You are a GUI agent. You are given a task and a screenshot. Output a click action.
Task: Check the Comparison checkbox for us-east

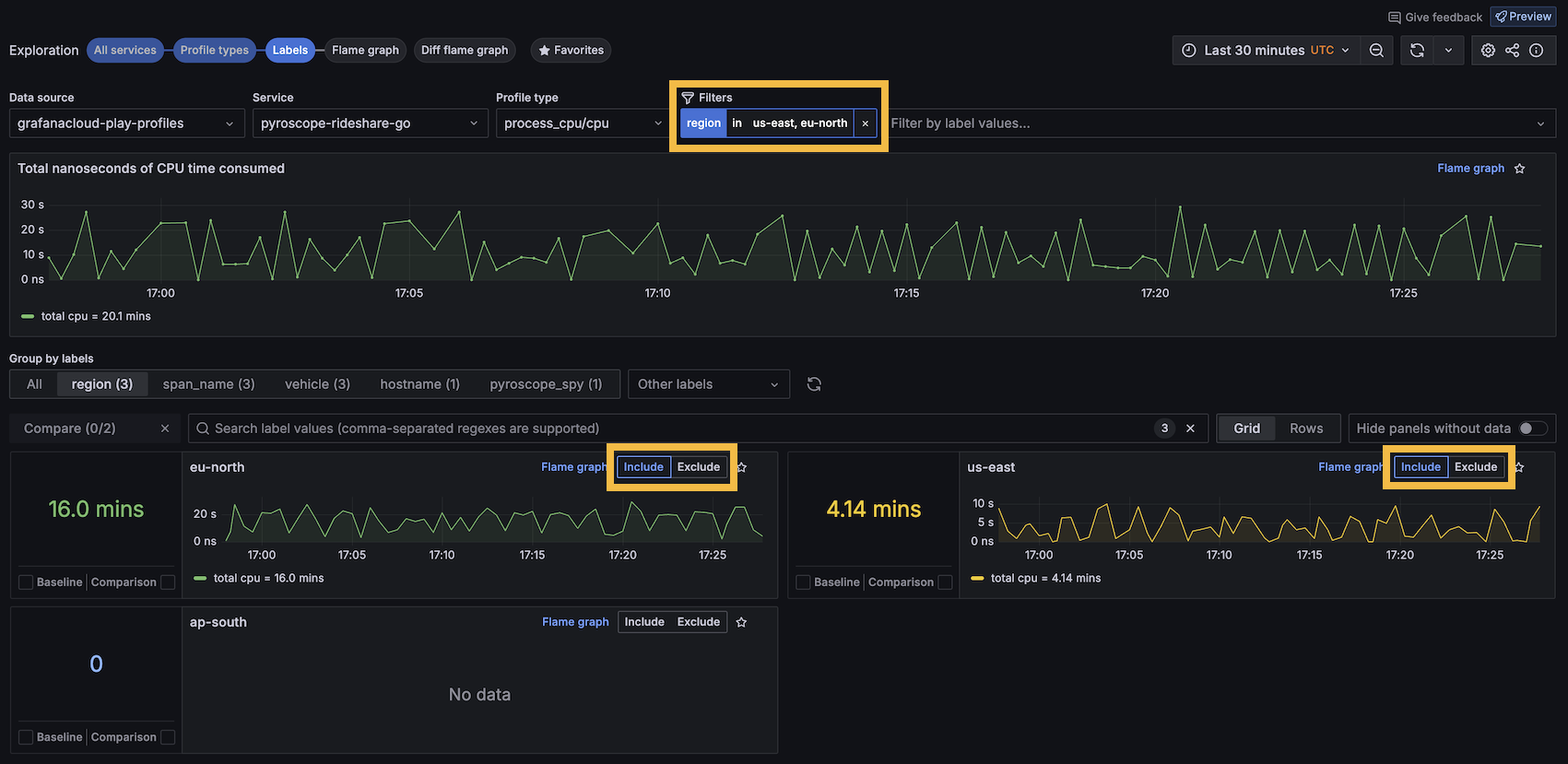click(945, 582)
